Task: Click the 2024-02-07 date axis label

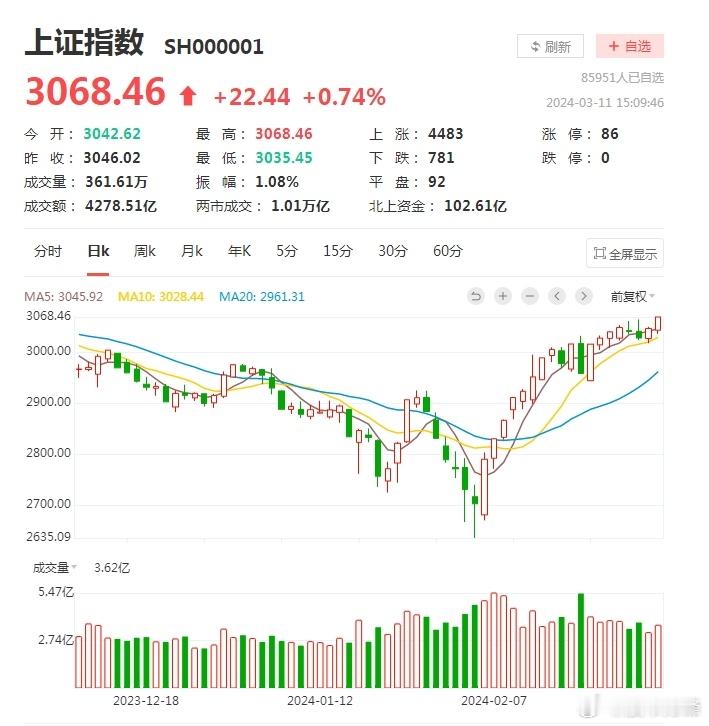Action: [494, 701]
